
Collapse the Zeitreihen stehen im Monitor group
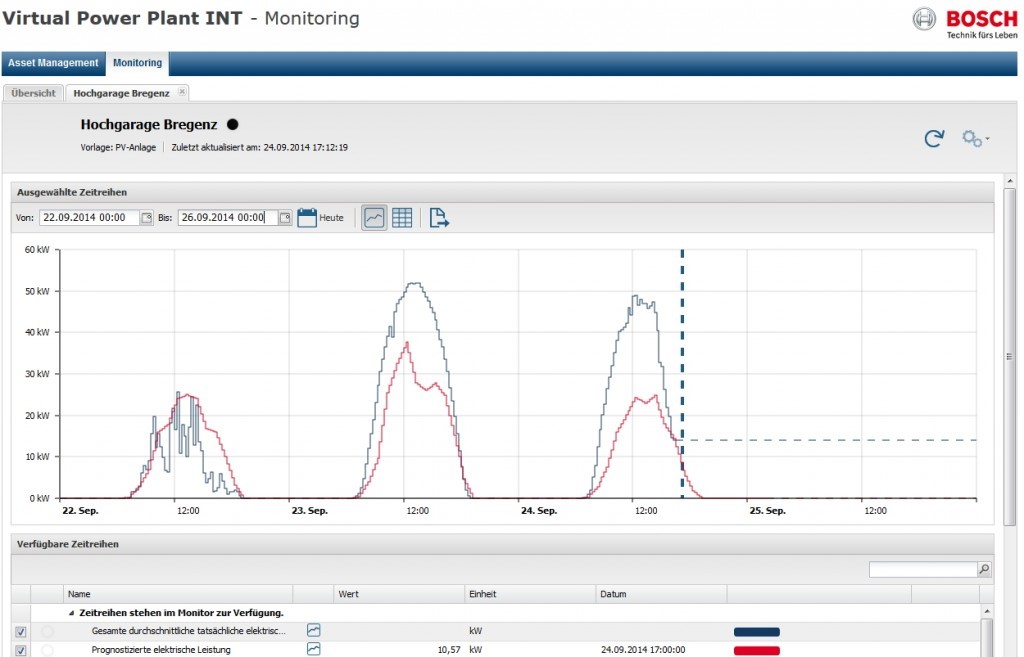pos(71,613)
